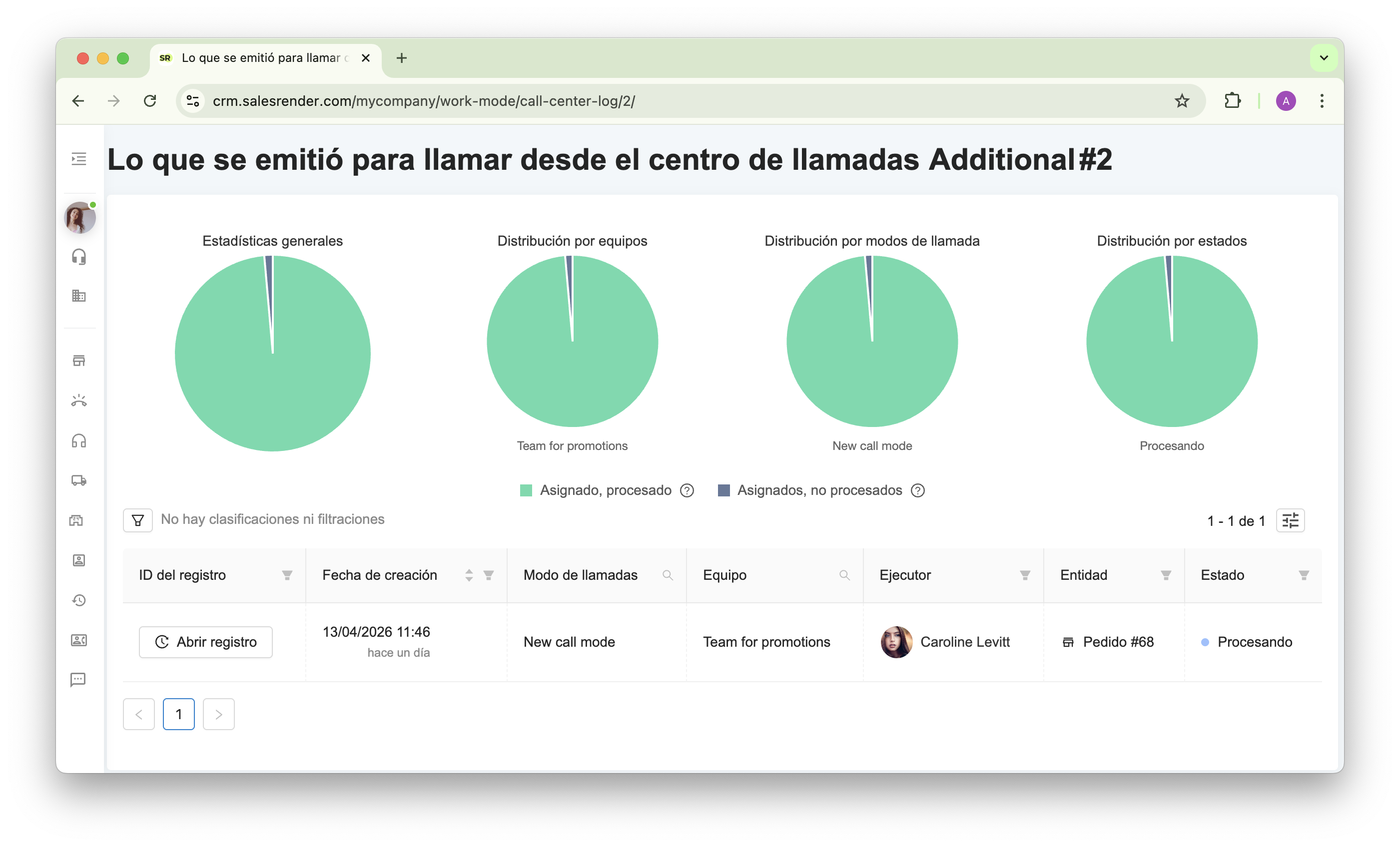Sort by Fecha de creación arrows

pyautogui.click(x=469, y=575)
